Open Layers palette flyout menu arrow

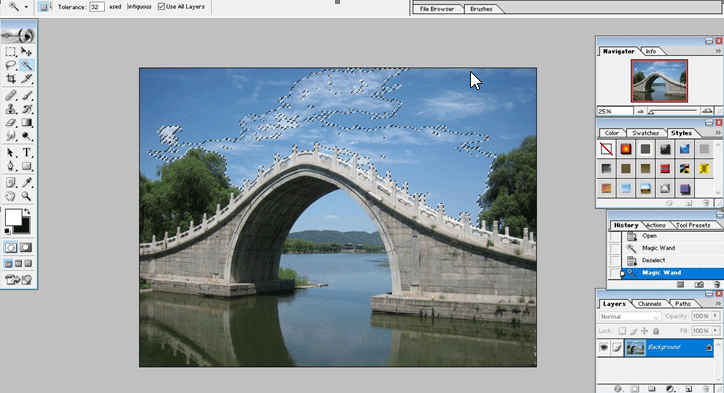718,304
